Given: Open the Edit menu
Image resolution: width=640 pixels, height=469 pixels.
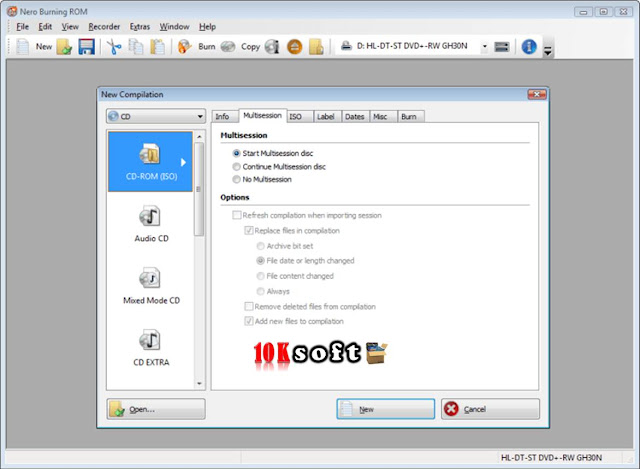Looking at the screenshot, I should [x=45, y=27].
